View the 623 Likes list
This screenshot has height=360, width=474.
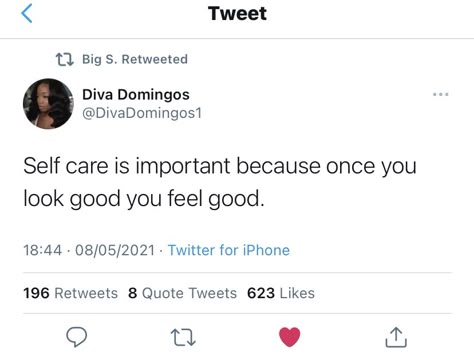(x=281, y=293)
